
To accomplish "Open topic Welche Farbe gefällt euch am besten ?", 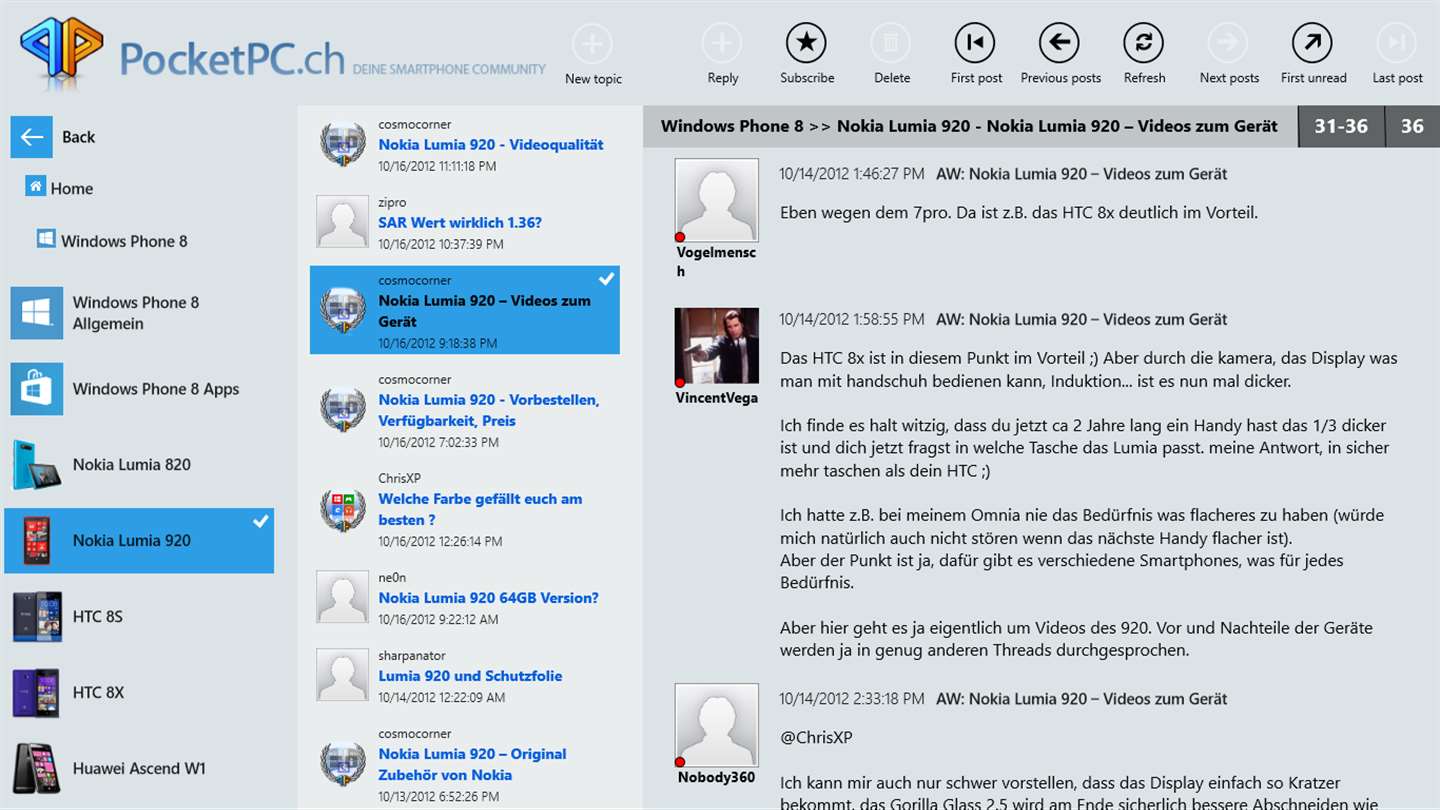I will pos(480,509).
